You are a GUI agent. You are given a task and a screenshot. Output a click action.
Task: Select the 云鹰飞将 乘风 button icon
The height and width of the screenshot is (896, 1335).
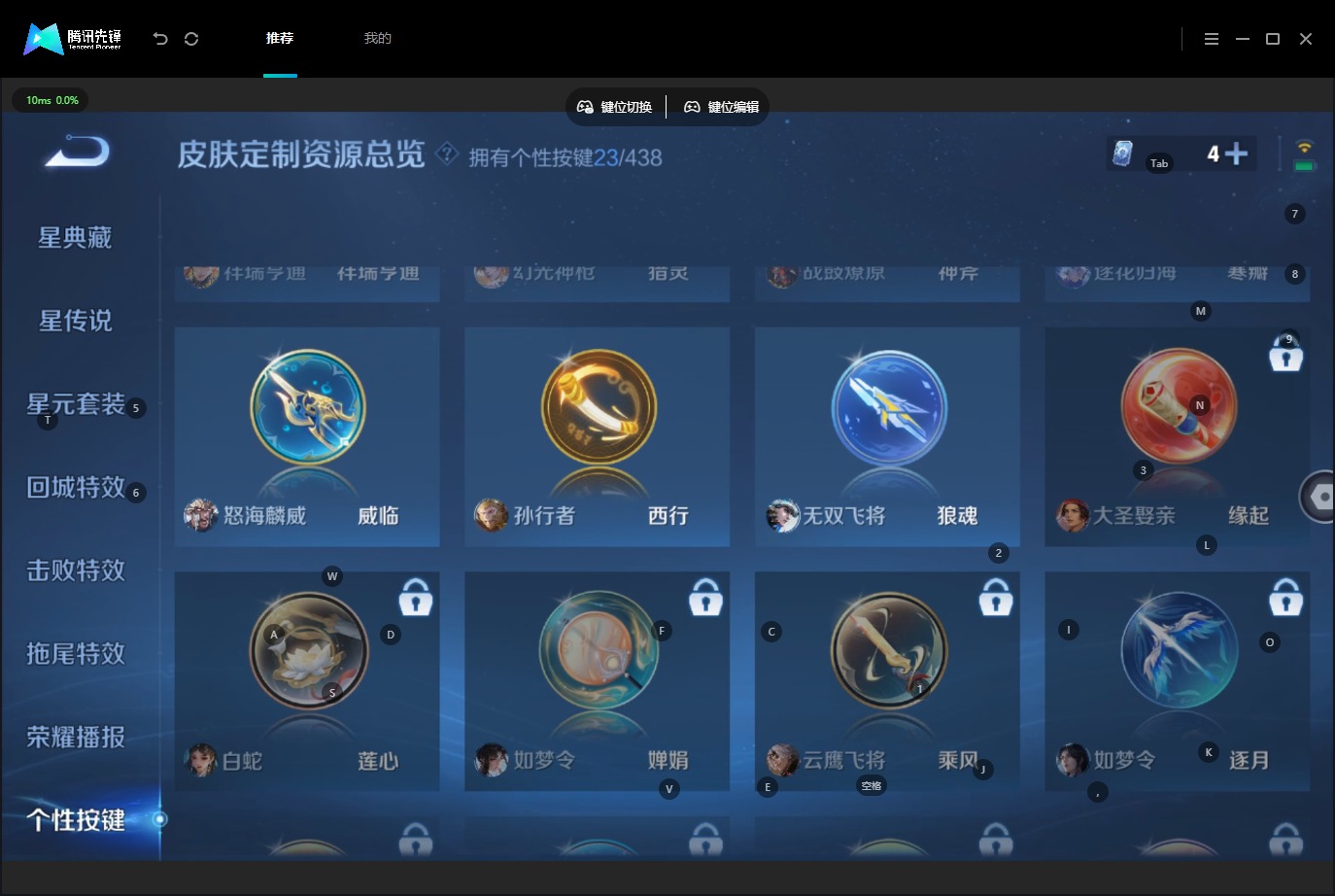pos(888,651)
